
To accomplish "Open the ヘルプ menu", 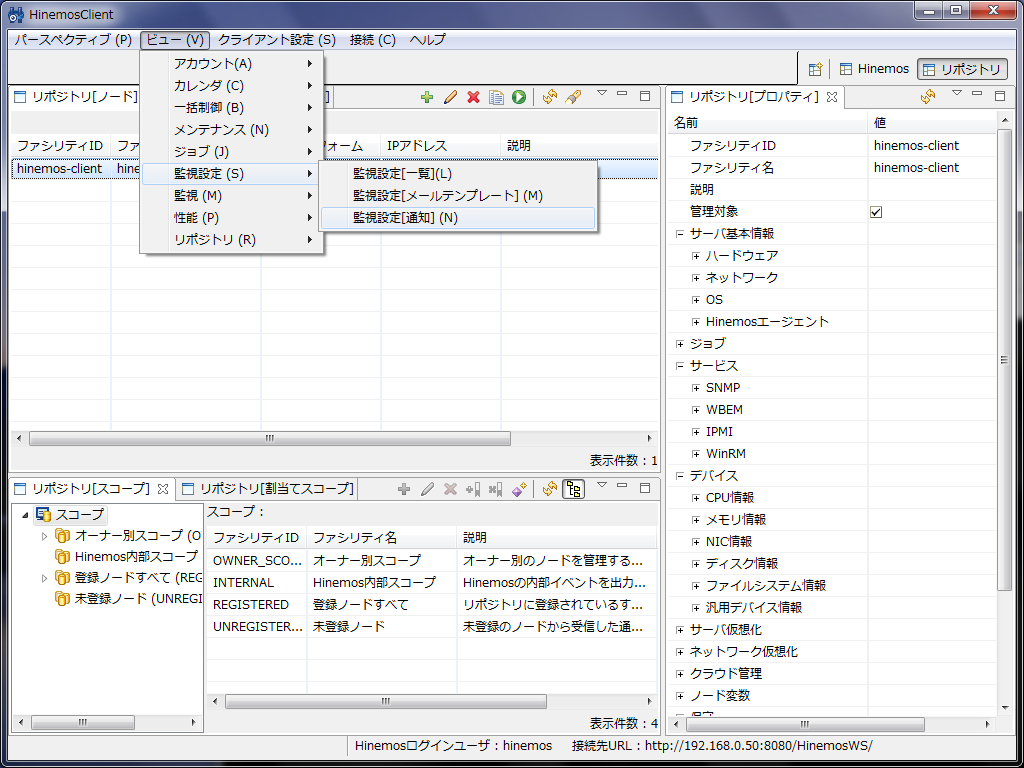I will tap(428, 40).
